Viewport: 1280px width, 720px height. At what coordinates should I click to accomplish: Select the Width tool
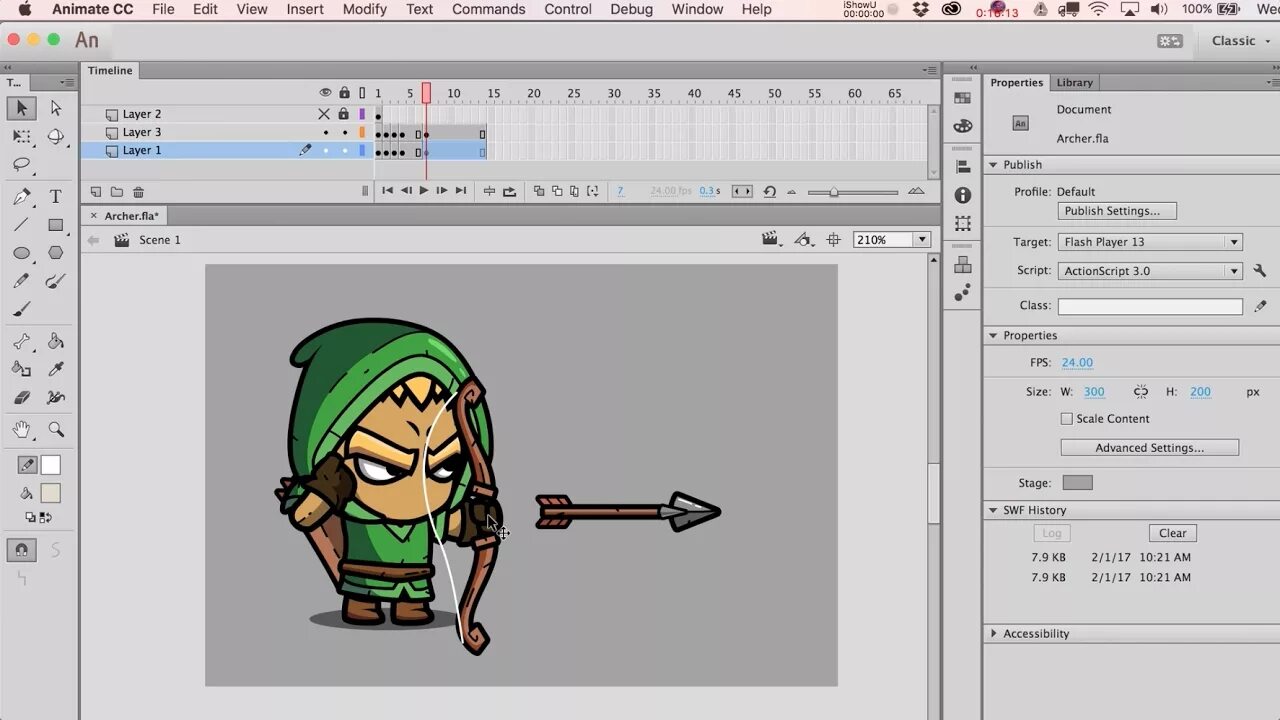tap(56, 398)
